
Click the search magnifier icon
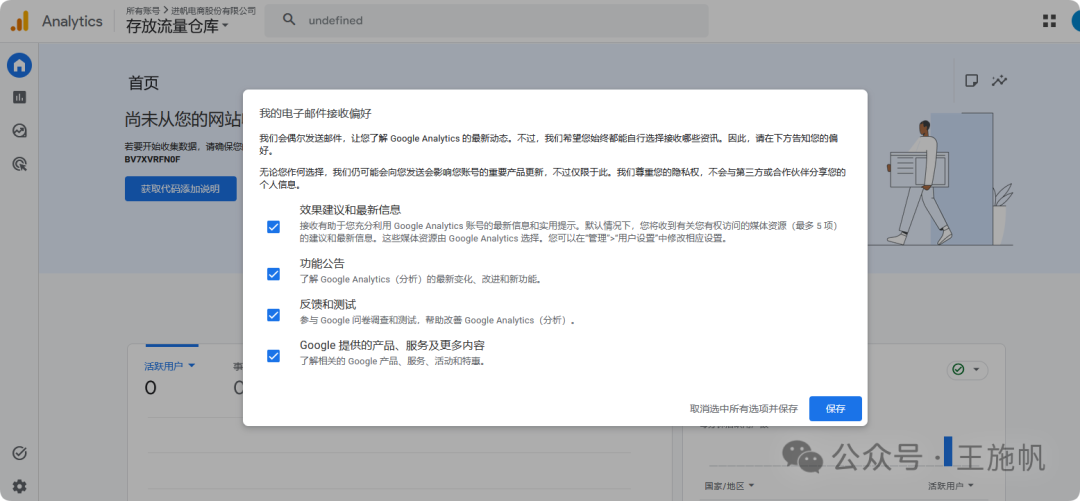(289, 20)
